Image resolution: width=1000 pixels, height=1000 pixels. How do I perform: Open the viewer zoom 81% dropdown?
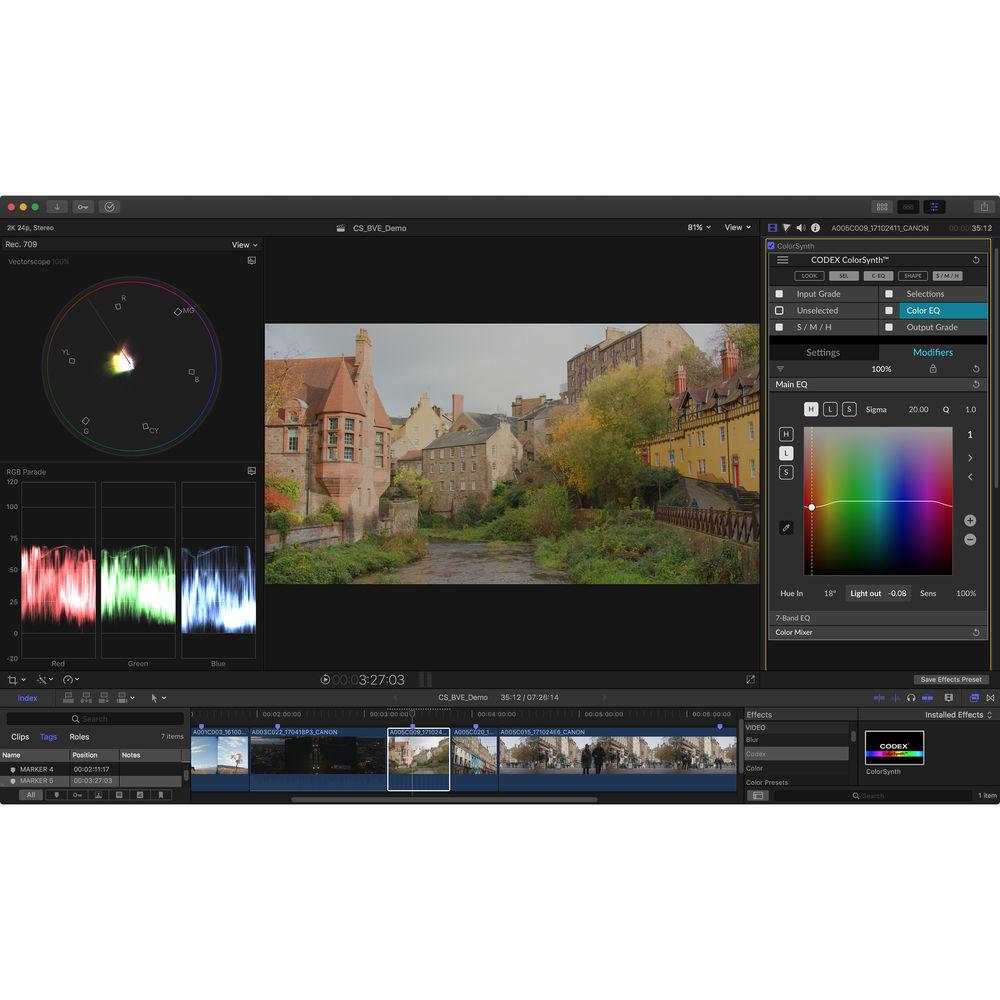[x=699, y=228]
